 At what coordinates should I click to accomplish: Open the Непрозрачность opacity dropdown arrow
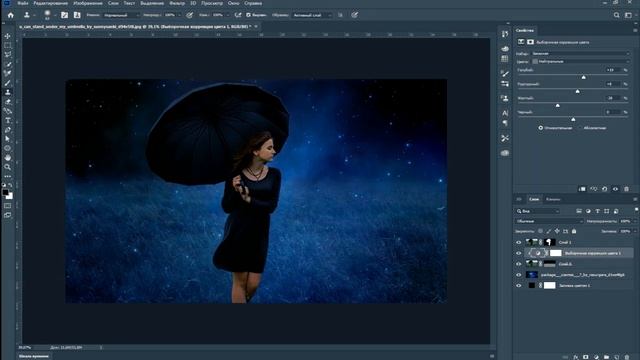coord(634,221)
